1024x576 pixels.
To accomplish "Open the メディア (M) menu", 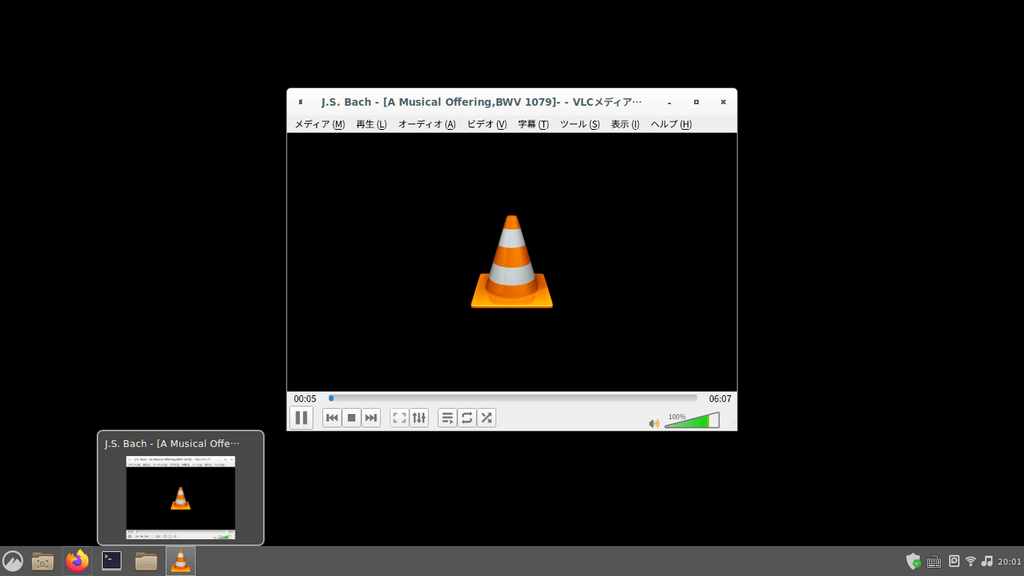I will [x=319, y=124].
